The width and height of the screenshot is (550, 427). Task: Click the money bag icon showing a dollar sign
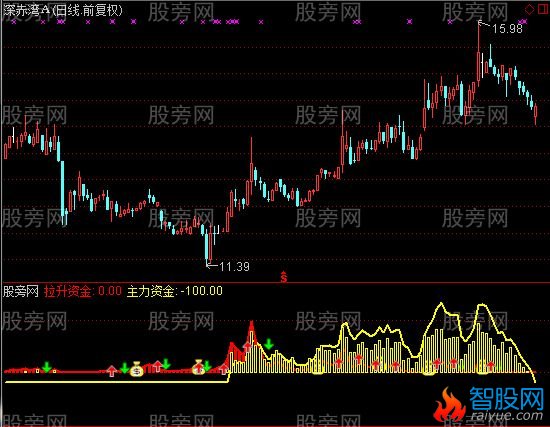pyautogui.click(x=136, y=369)
